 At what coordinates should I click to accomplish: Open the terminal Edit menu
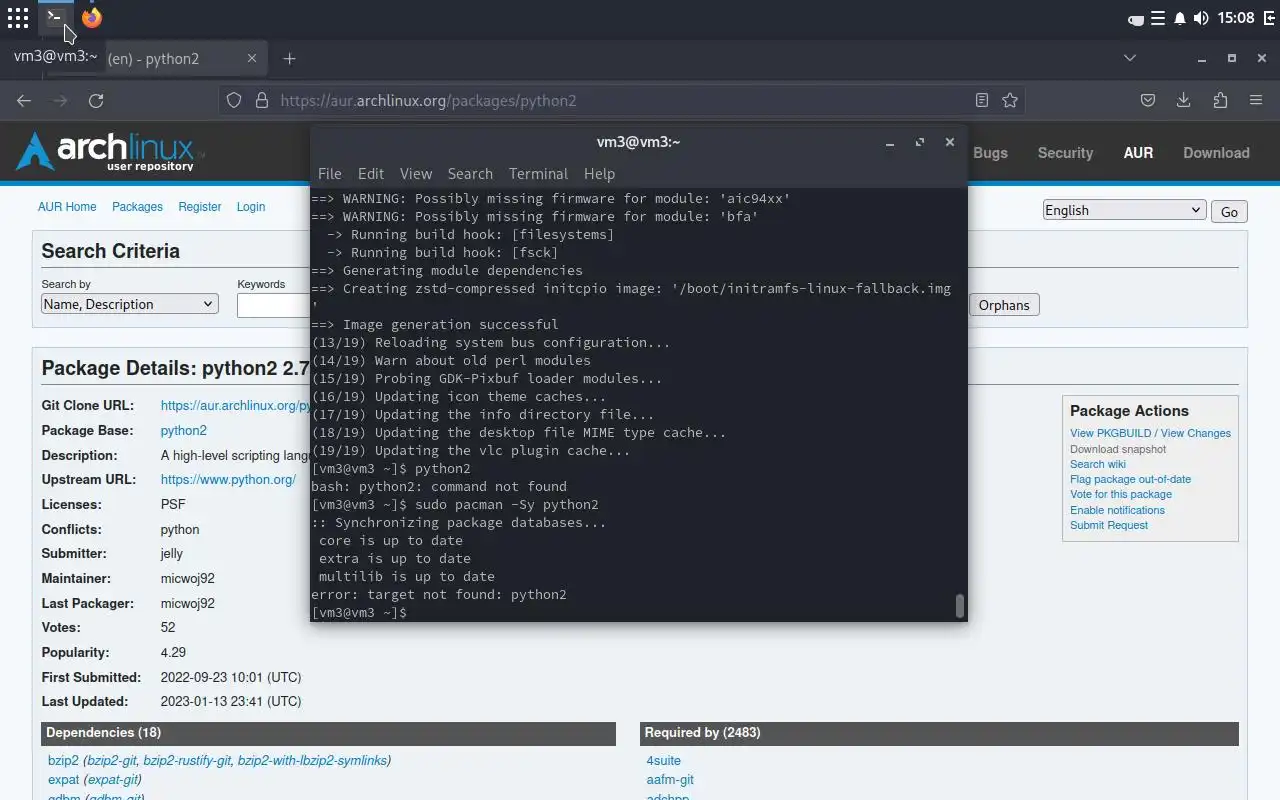coord(371,174)
